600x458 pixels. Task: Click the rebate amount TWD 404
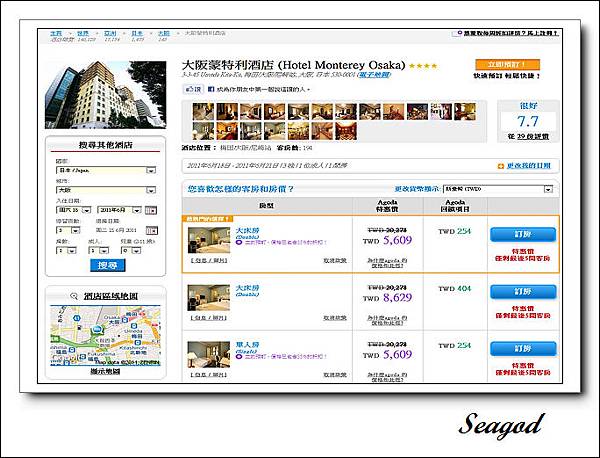coord(455,288)
